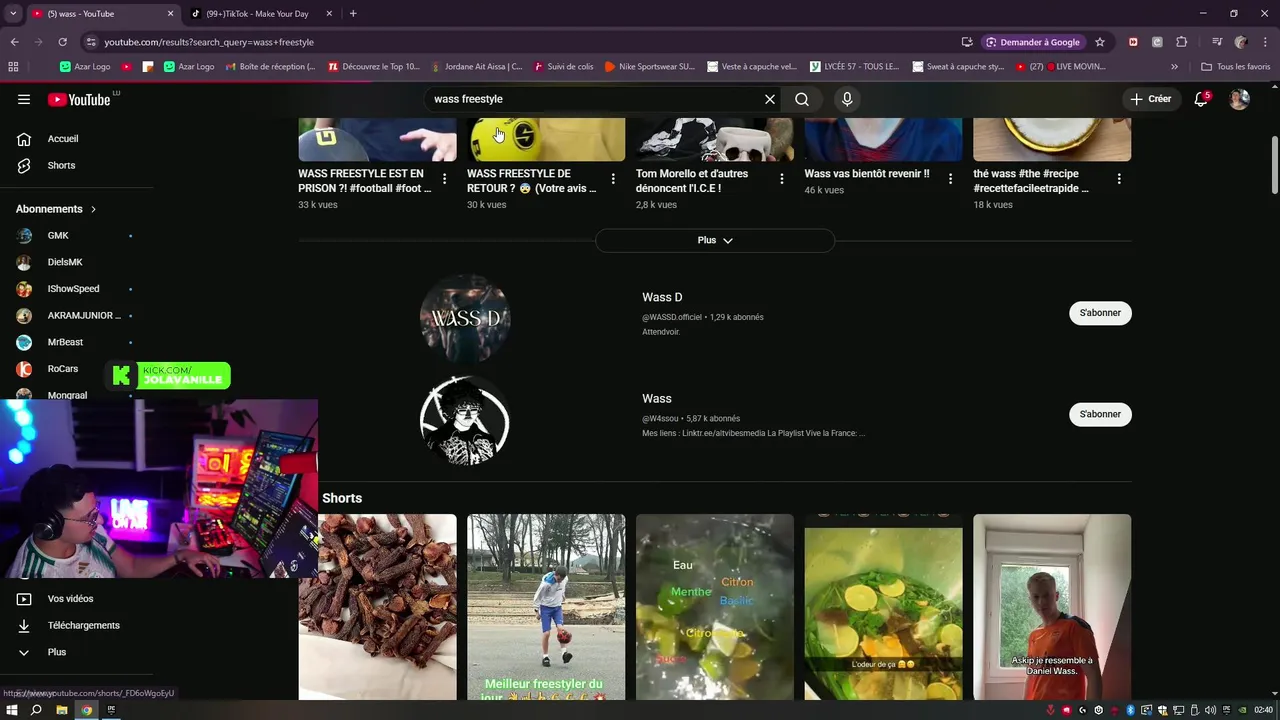Click the page vertical scrollbar
Viewport: 1280px width, 720px height.
tap(1274, 165)
